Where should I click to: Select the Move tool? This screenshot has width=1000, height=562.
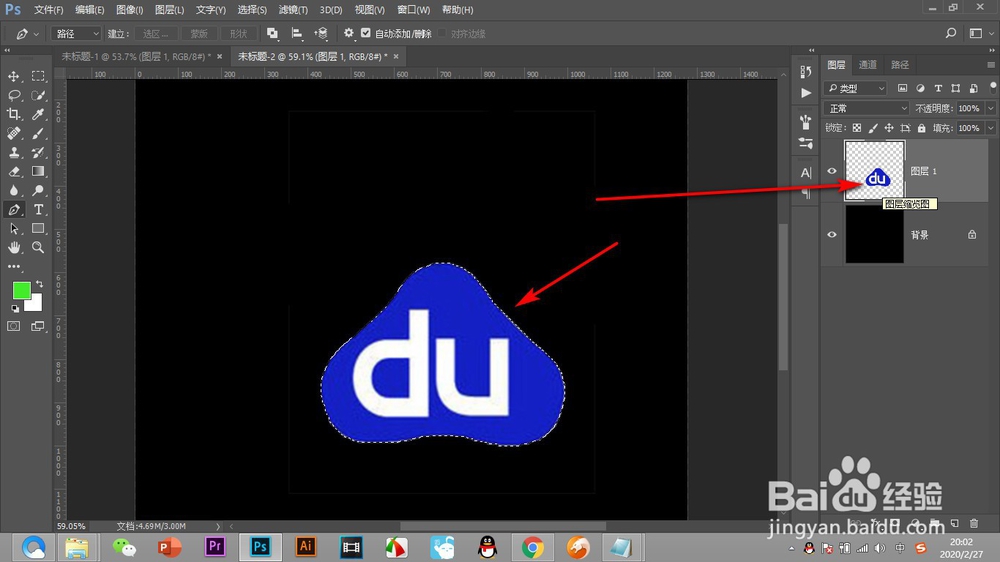[x=13, y=77]
